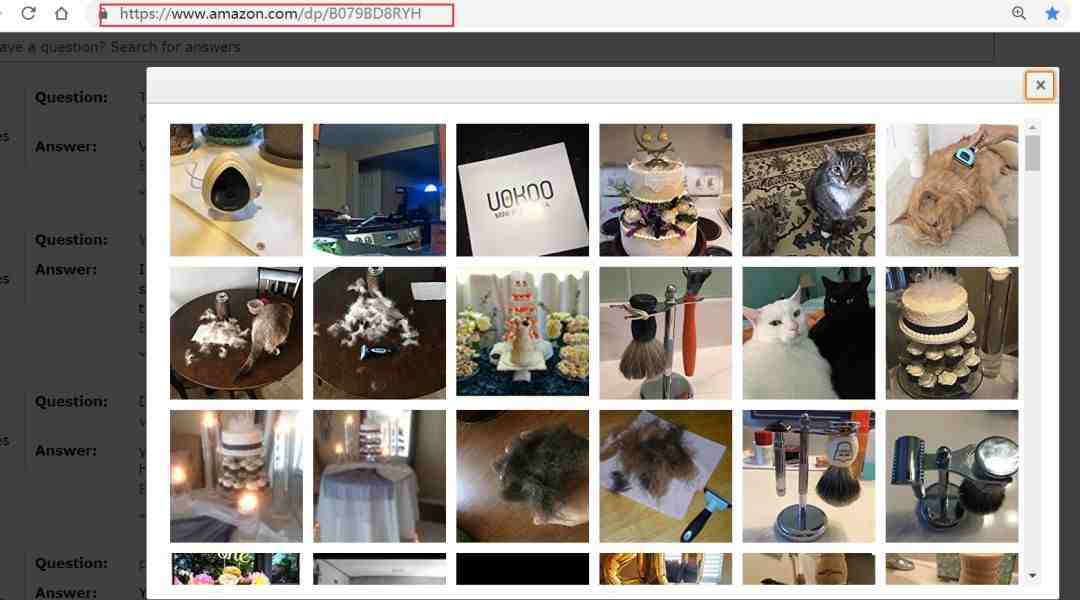Close the image gallery popup
Screen dimensions: 1080x600
click(1040, 85)
